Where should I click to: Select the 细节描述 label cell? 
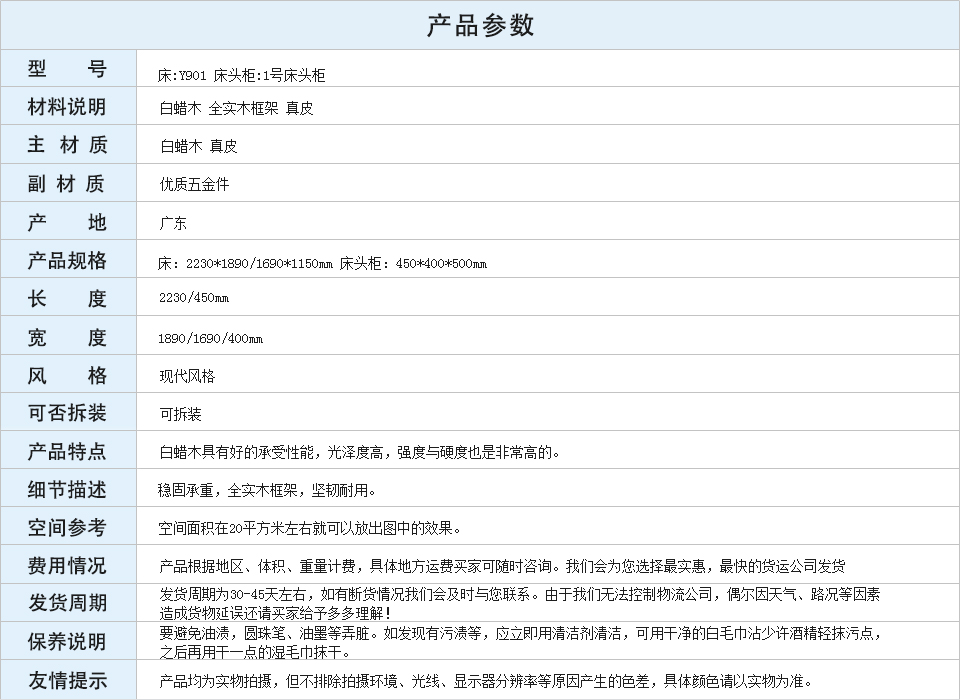(67, 489)
